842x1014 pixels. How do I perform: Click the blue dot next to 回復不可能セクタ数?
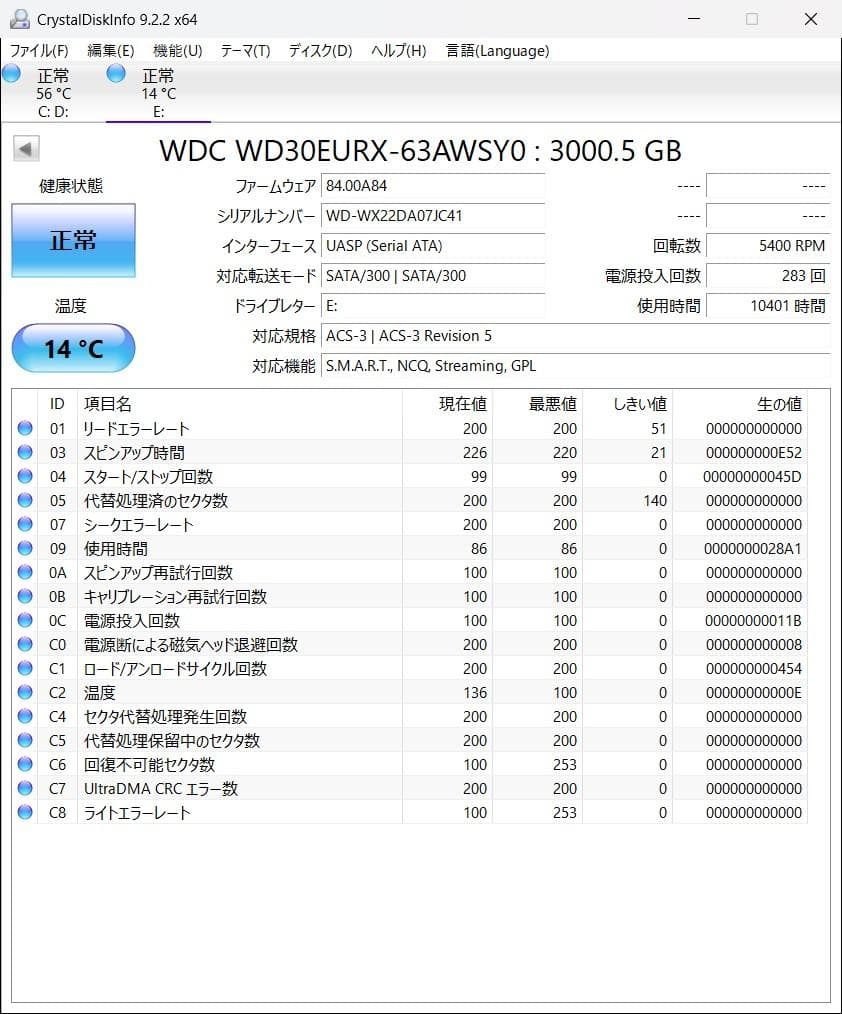coord(24,764)
